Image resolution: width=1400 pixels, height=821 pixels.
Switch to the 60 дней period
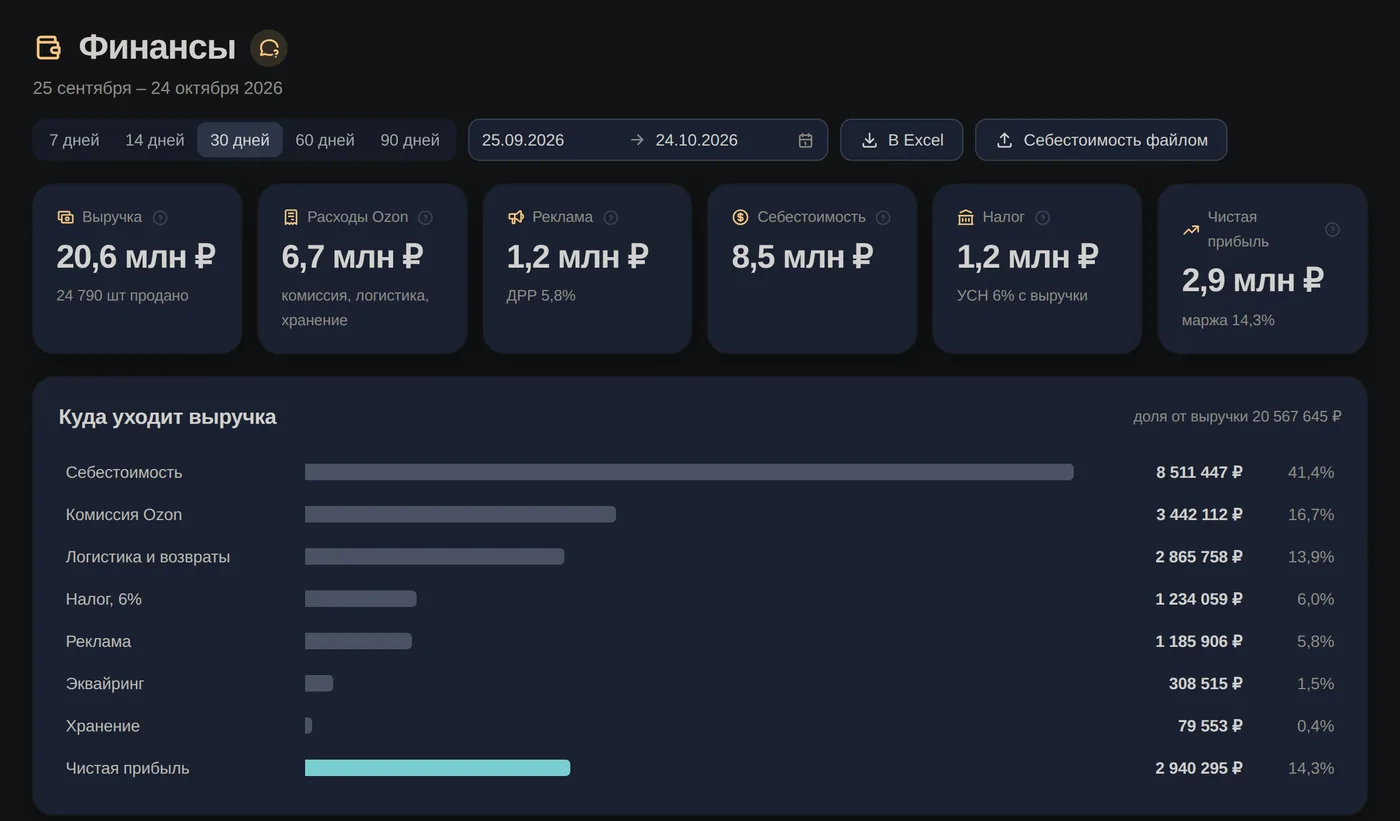[325, 140]
